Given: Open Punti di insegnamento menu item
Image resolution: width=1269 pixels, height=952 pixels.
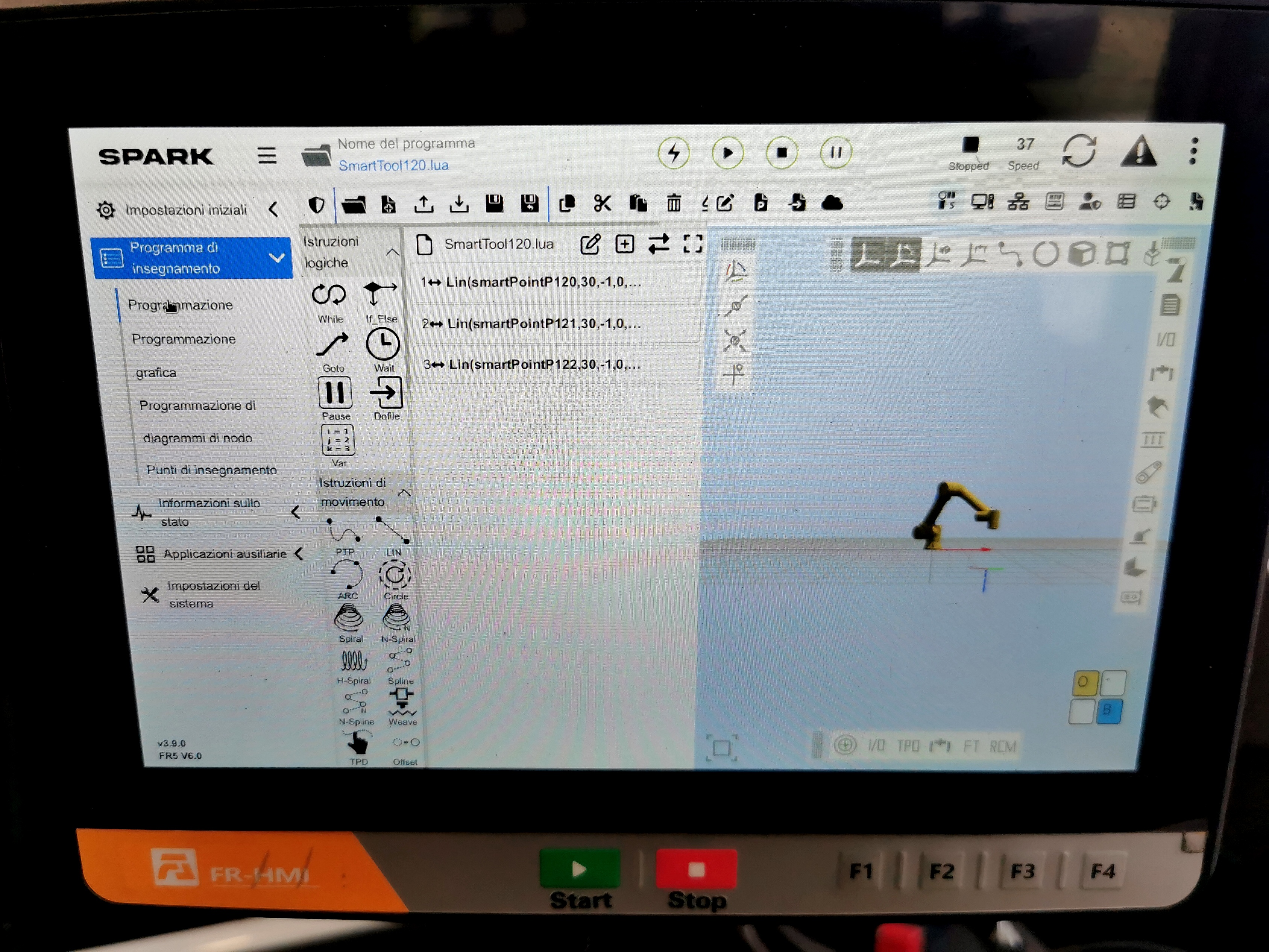Looking at the screenshot, I should 211,469.
